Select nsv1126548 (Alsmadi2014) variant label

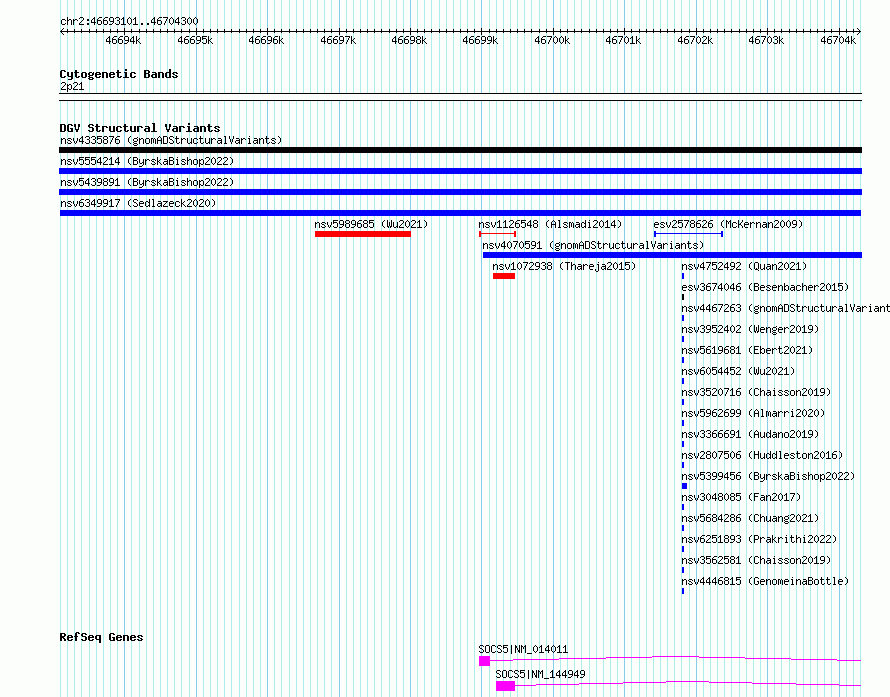click(550, 224)
